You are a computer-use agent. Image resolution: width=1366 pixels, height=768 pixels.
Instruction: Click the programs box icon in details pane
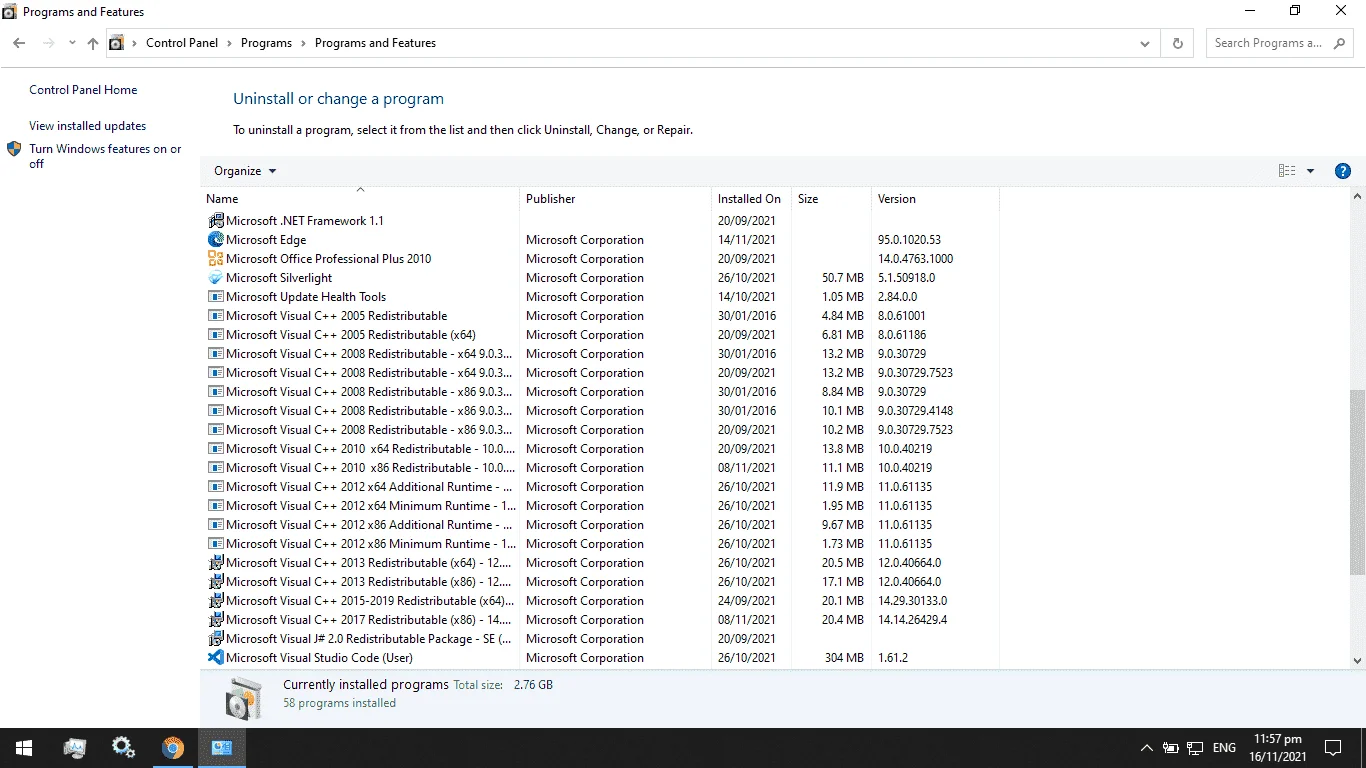click(x=243, y=698)
